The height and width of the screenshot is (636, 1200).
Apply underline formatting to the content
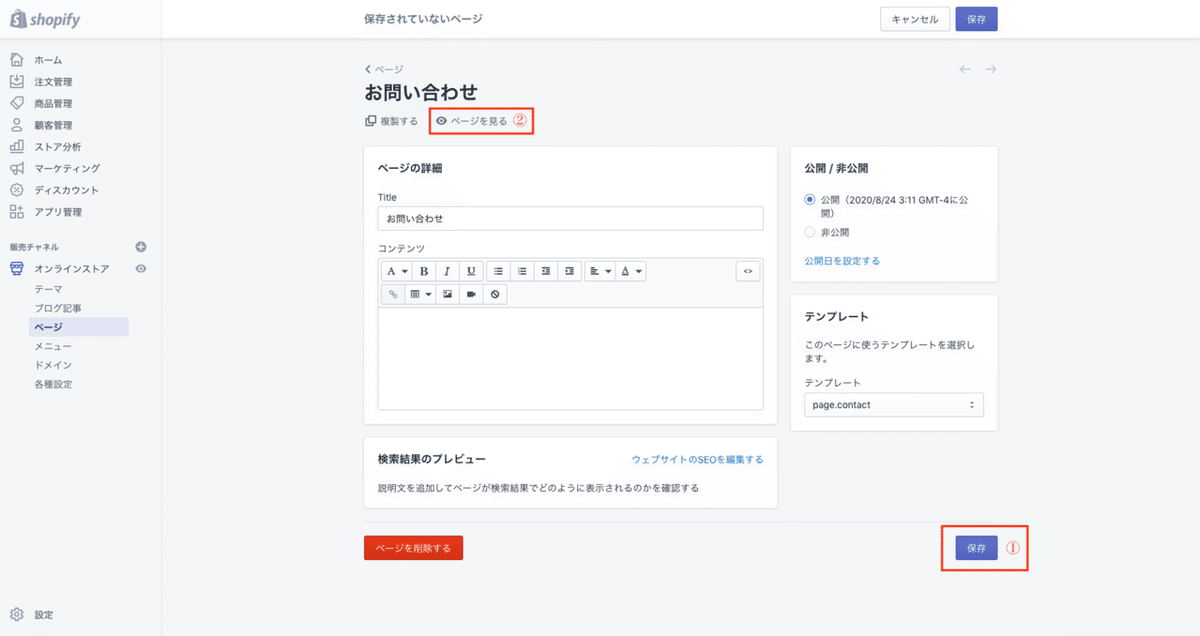click(x=470, y=270)
